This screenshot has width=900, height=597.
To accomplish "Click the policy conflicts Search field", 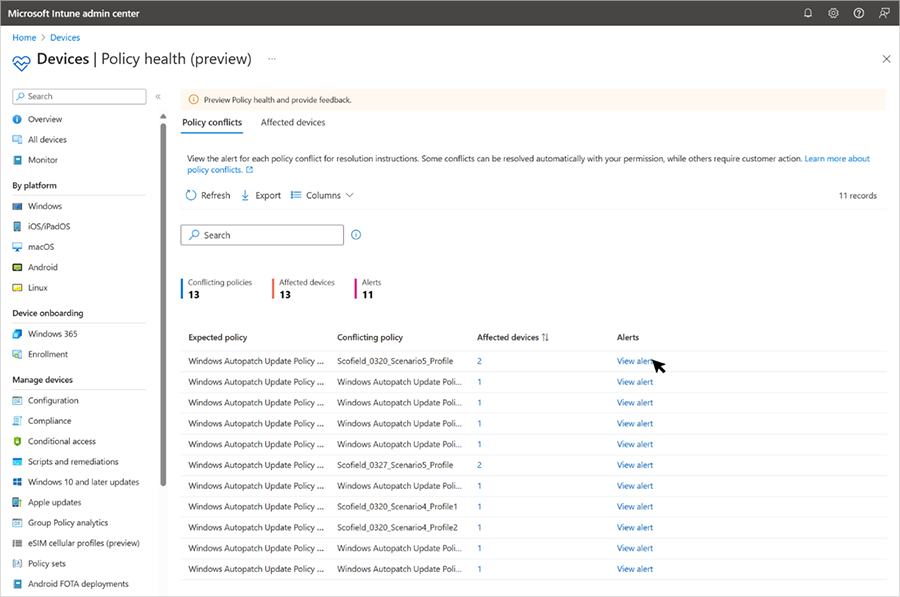I will click(x=262, y=235).
